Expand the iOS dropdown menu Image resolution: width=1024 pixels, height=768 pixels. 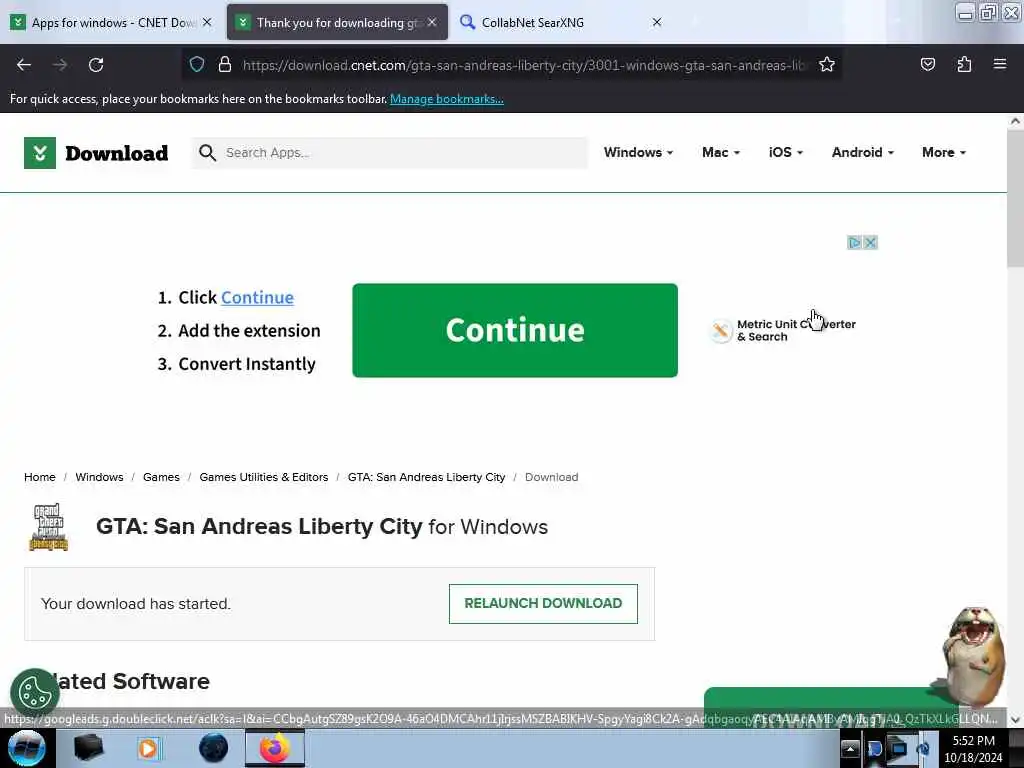pos(786,152)
